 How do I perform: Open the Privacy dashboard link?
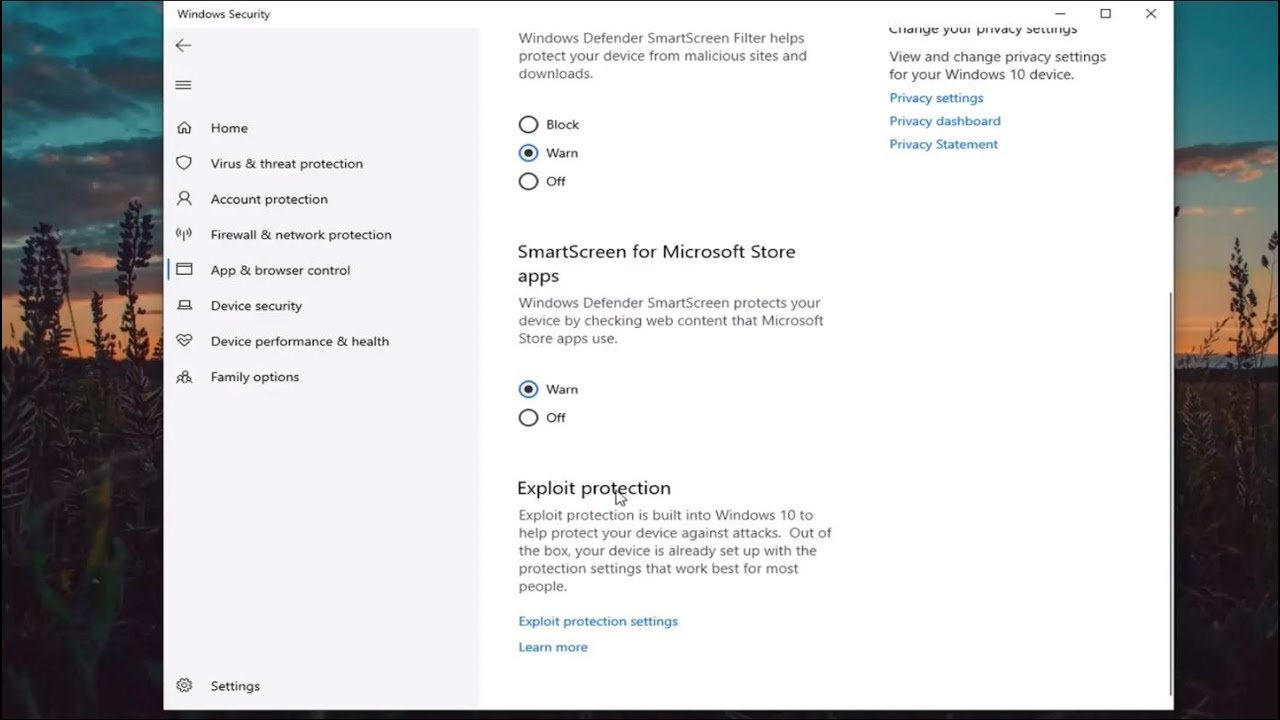click(x=945, y=121)
